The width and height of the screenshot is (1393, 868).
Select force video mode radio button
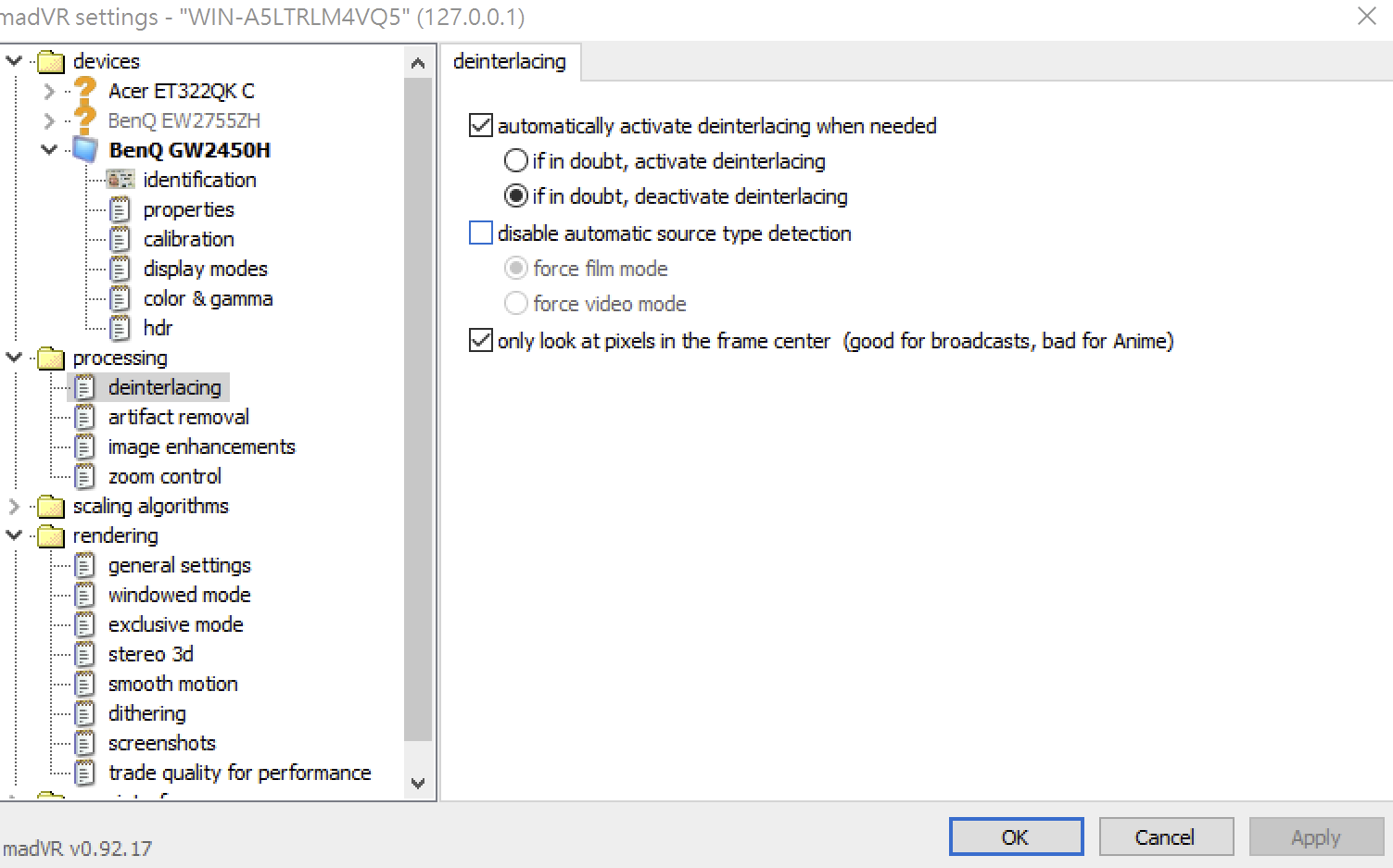pyautogui.click(x=515, y=304)
